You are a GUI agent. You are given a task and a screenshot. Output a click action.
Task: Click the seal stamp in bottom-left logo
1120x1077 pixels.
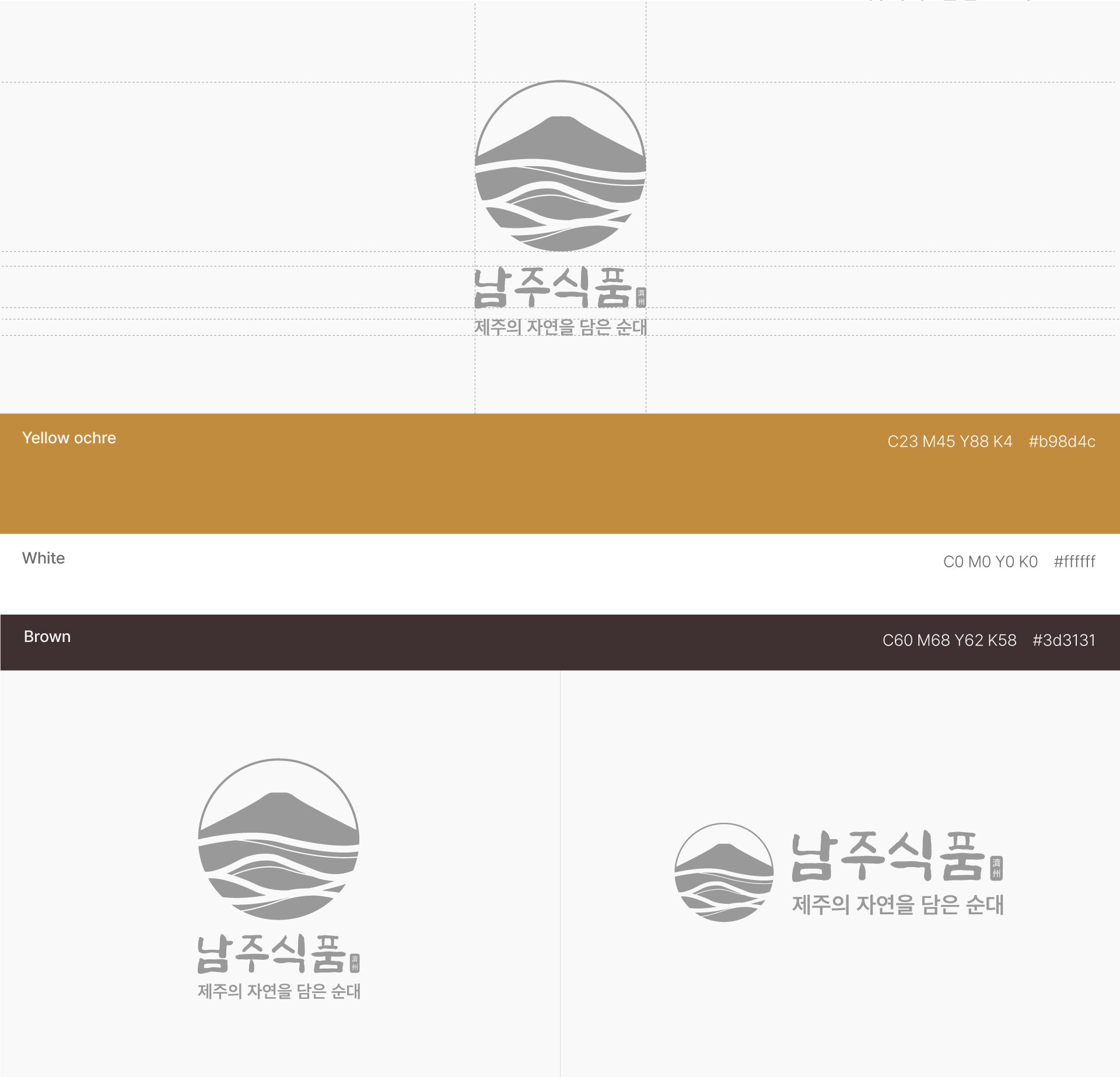point(355,963)
